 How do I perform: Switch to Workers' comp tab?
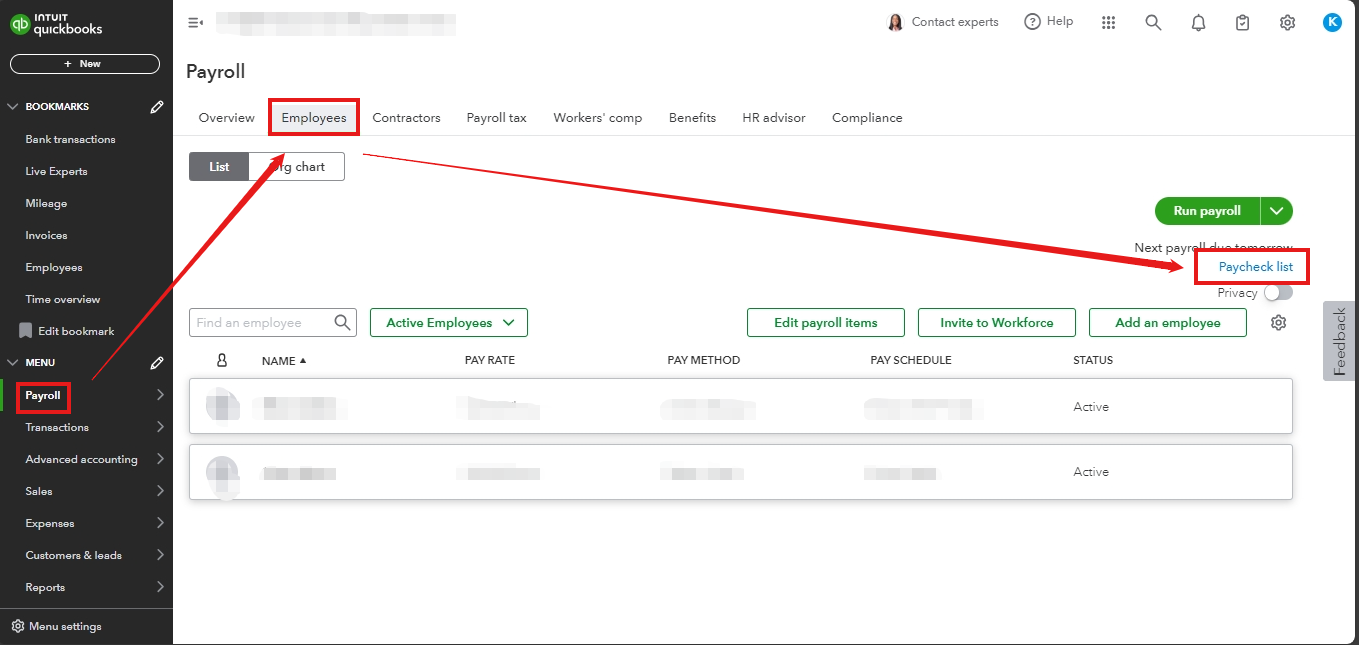click(x=598, y=118)
